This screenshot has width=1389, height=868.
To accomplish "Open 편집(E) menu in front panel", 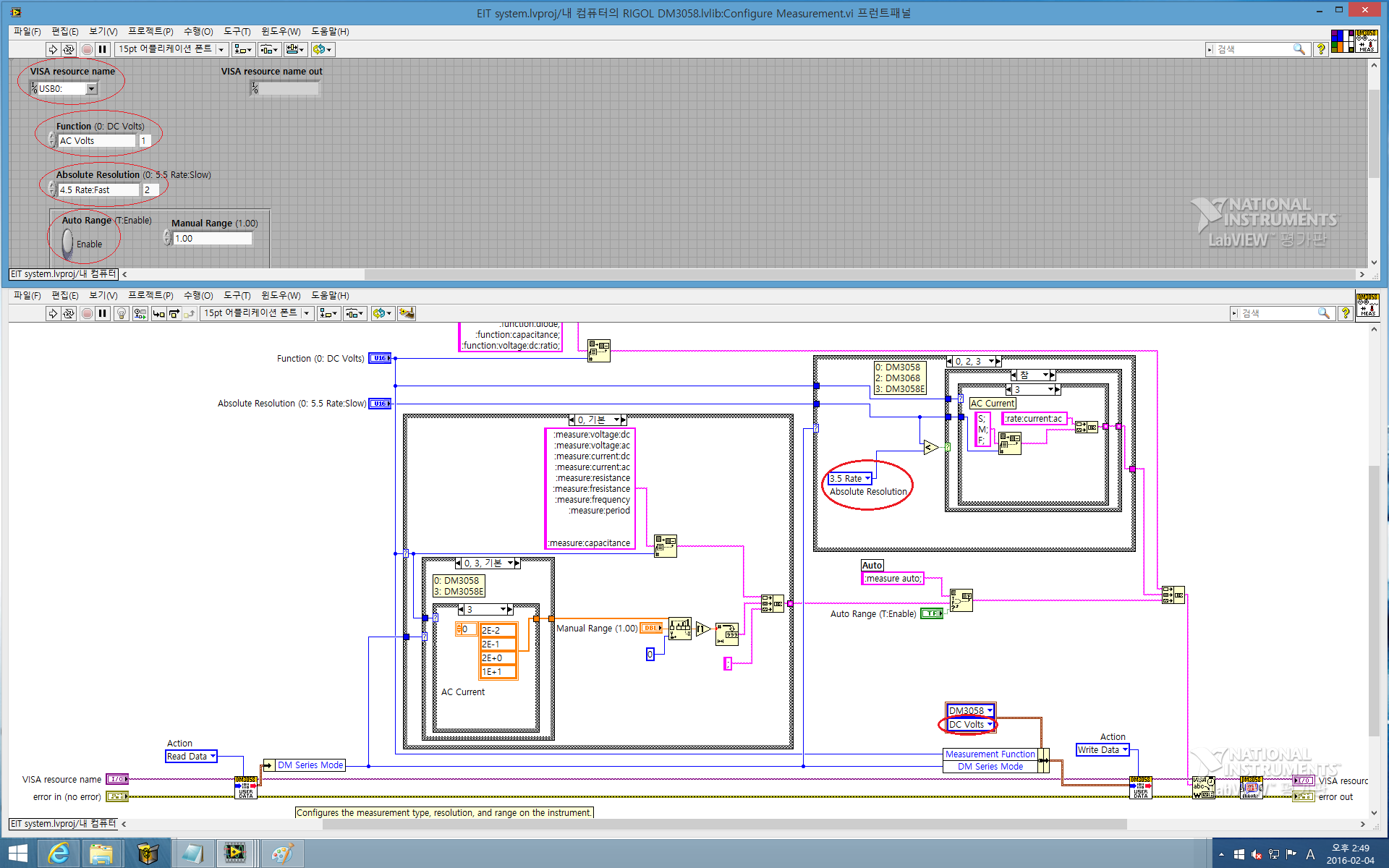I will tap(65, 31).
